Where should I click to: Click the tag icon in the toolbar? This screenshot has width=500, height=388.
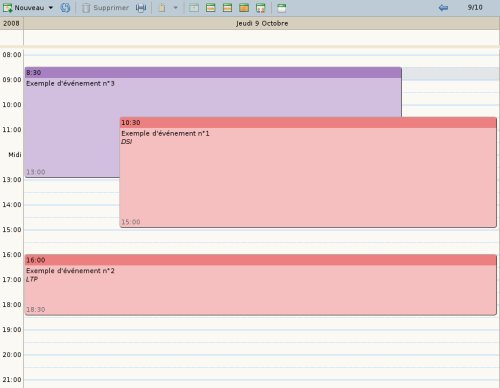[x=162, y=8]
